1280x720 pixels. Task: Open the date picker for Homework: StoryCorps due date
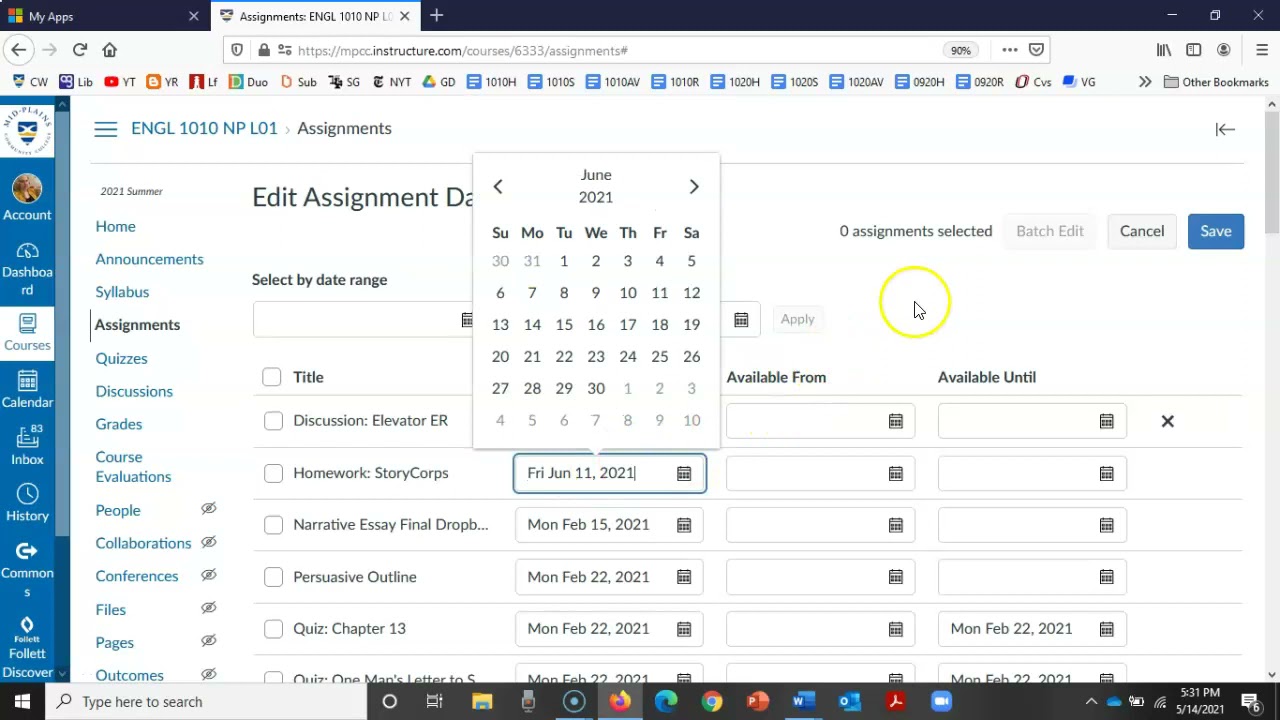684,473
